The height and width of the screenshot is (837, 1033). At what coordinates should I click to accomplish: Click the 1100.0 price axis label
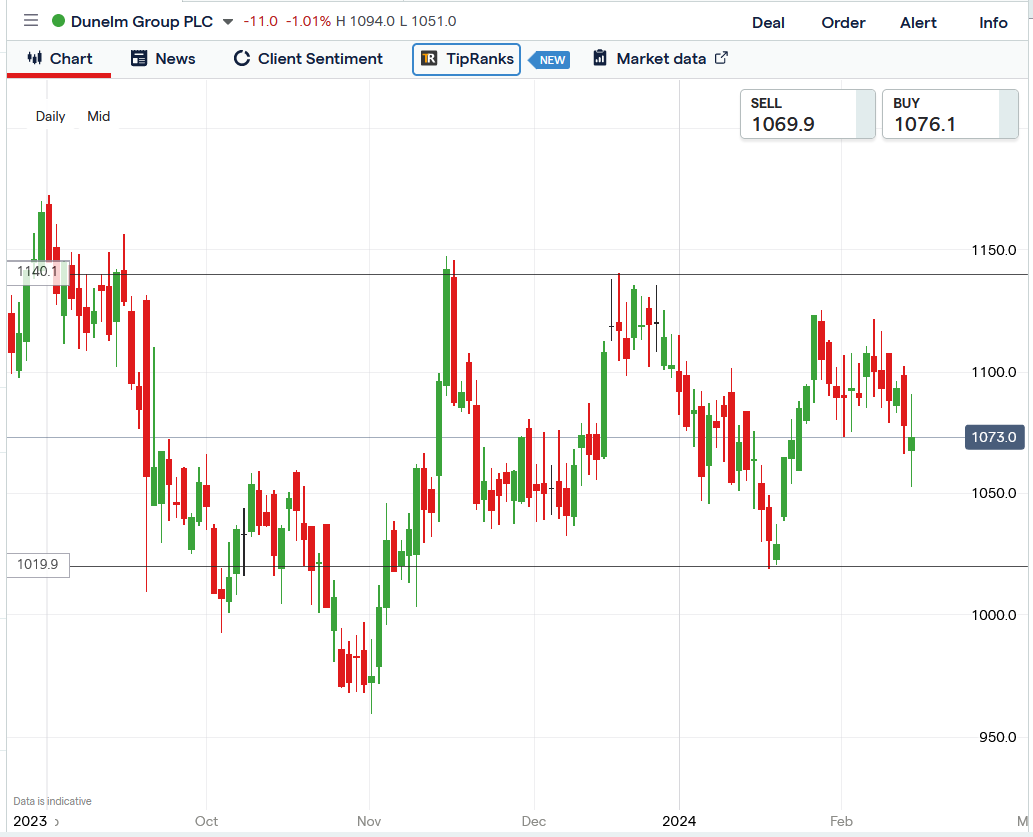click(993, 372)
